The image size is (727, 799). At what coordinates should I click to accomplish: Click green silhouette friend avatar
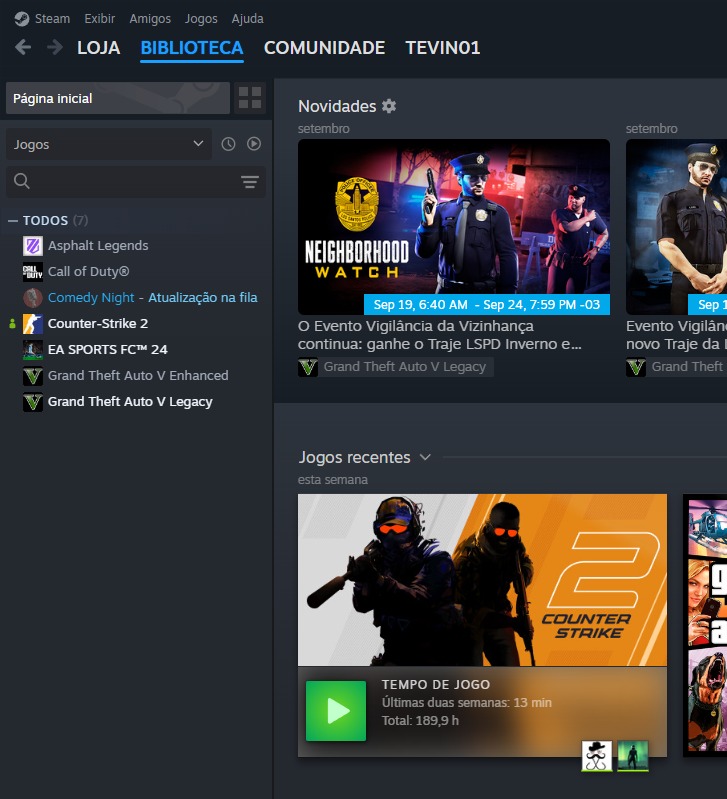[633, 756]
